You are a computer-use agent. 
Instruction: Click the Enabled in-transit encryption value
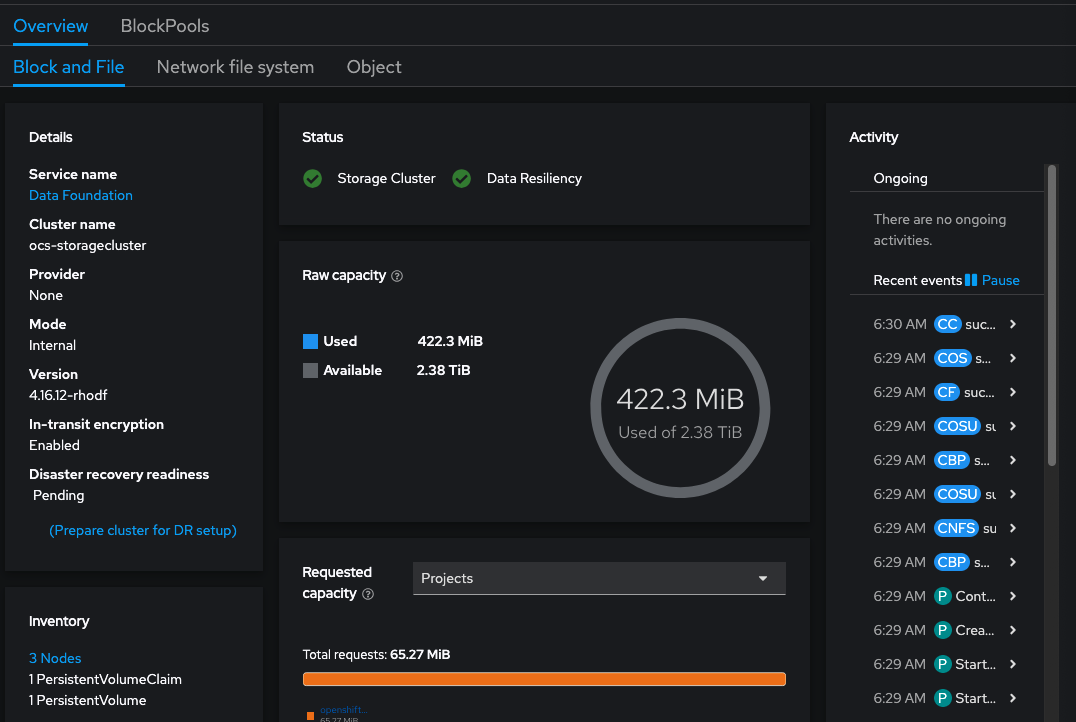click(x=54, y=445)
